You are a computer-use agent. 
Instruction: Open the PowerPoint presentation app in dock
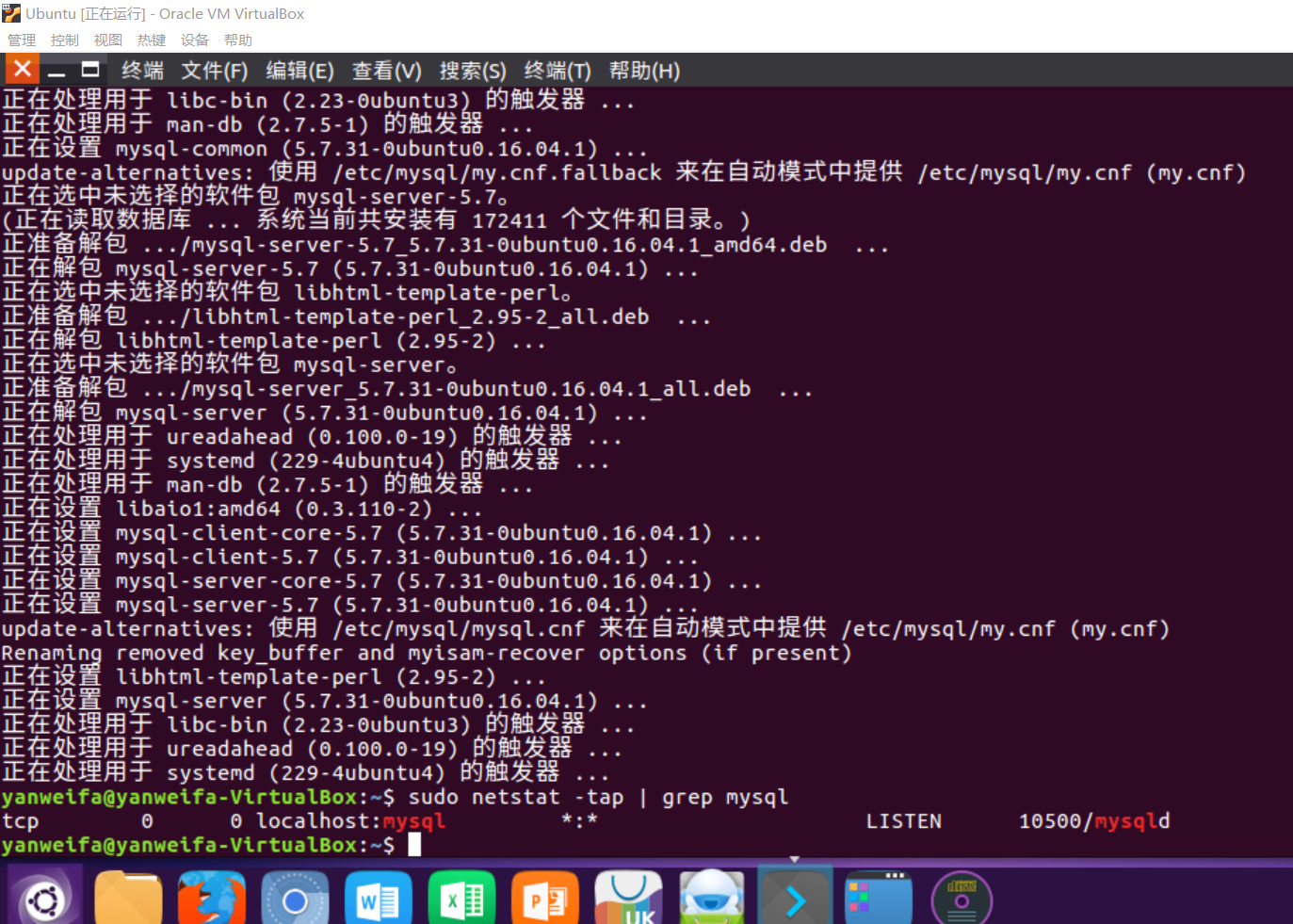(x=545, y=900)
